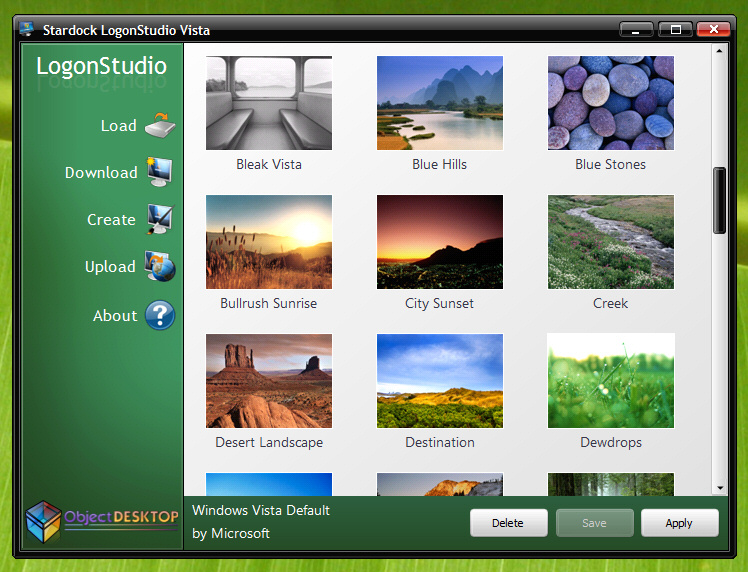Delete the Windows Vista Default logon

coord(509,523)
